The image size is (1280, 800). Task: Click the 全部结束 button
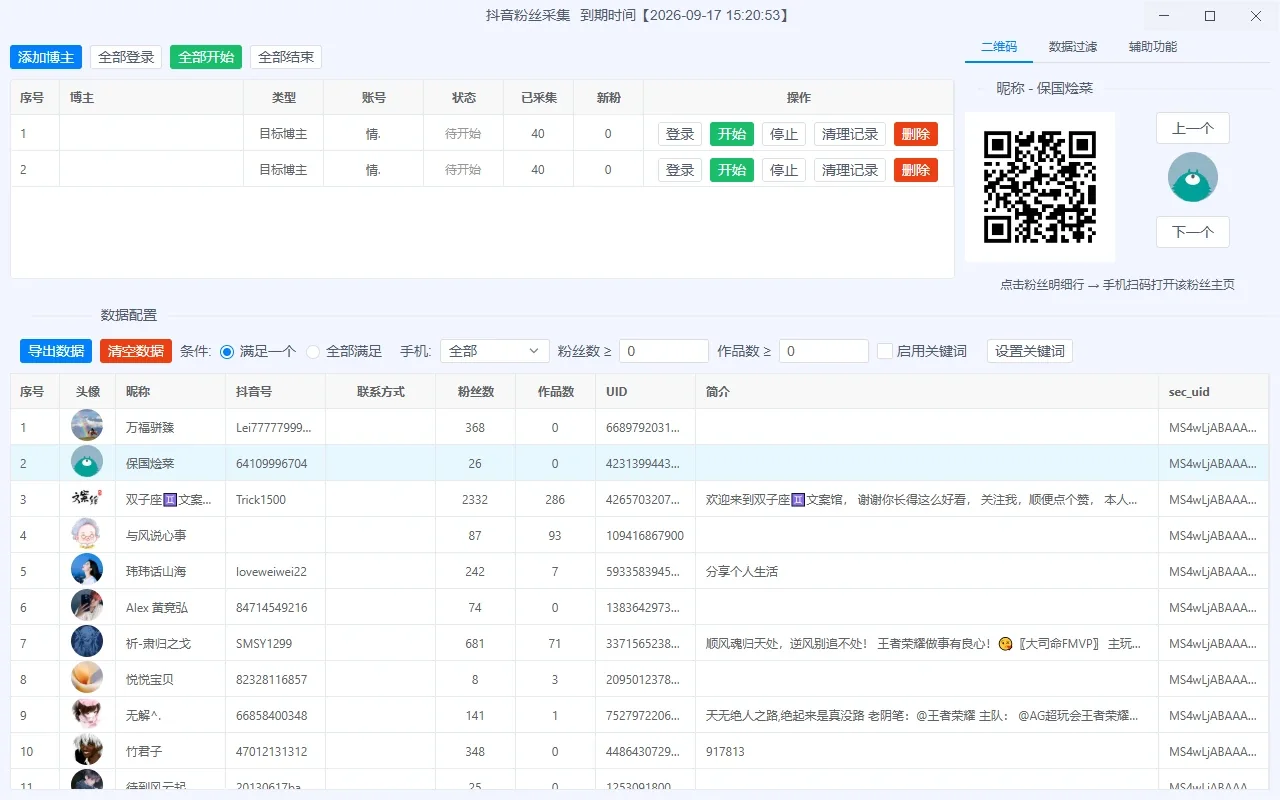286,57
